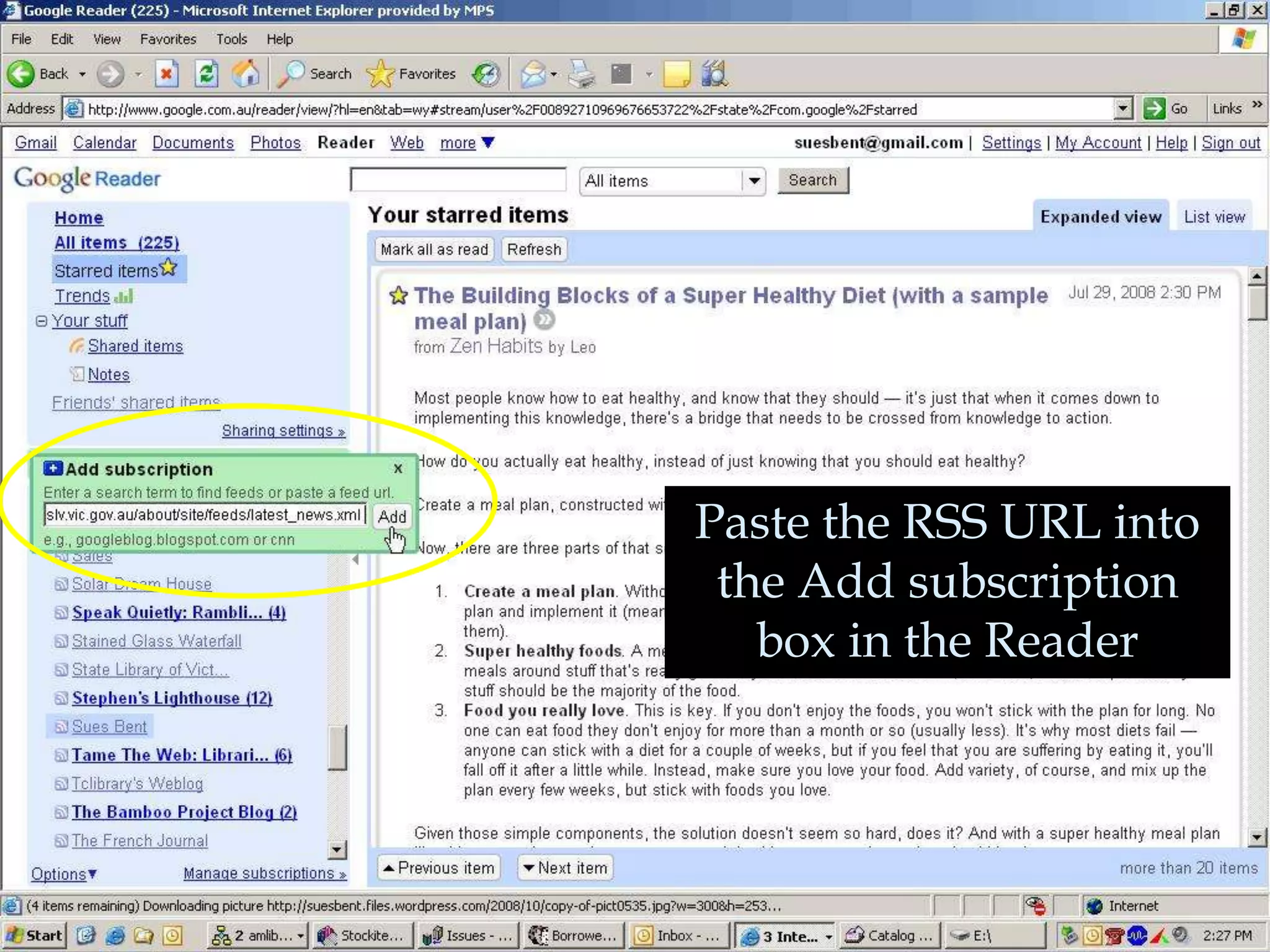Open Start menu on taskbar
This screenshot has width=1270, height=952.
(x=35, y=935)
